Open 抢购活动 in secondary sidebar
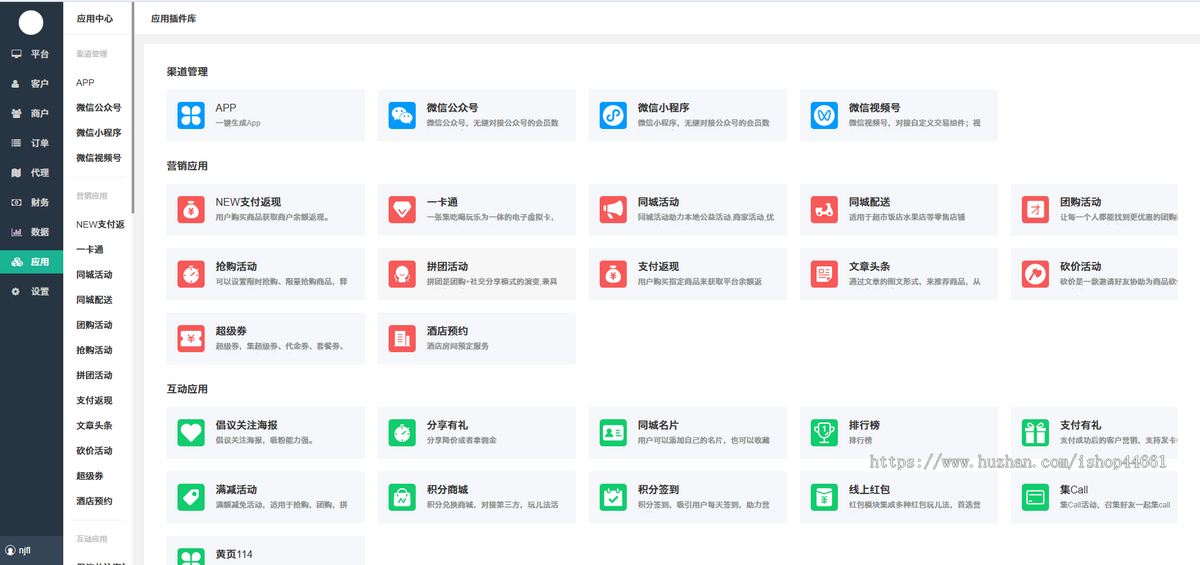 tap(94, 350)
